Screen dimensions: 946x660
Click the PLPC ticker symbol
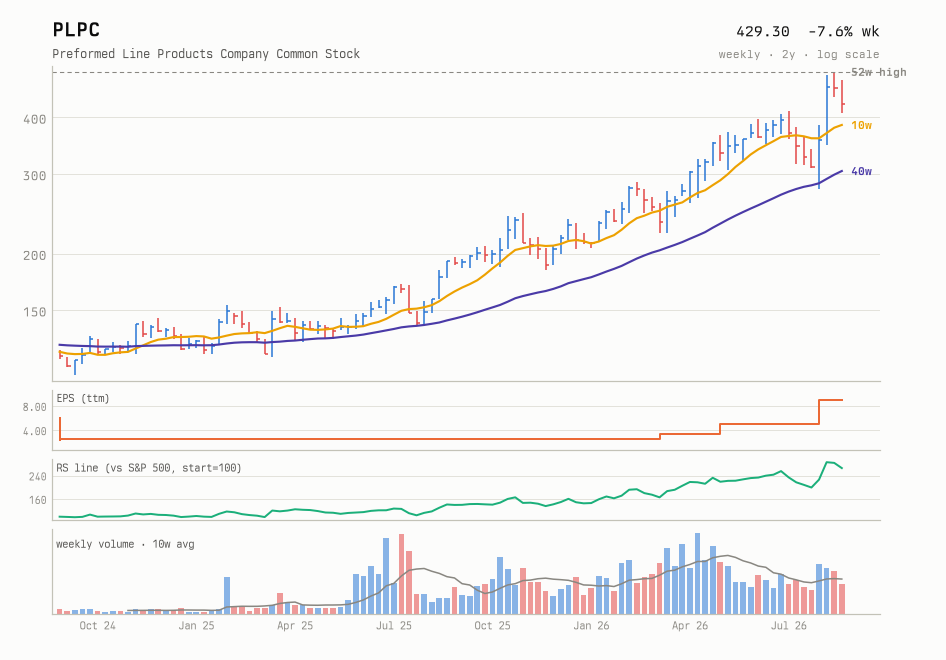76,30
